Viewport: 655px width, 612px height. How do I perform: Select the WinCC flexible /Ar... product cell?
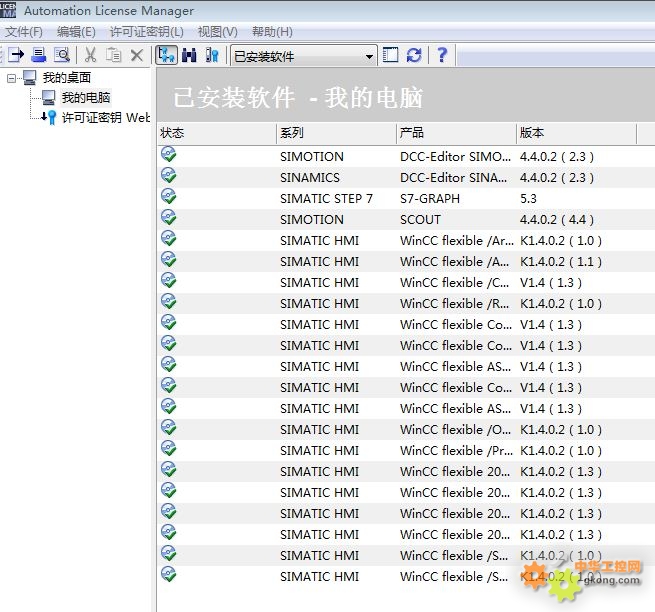[x=457, y=241]
